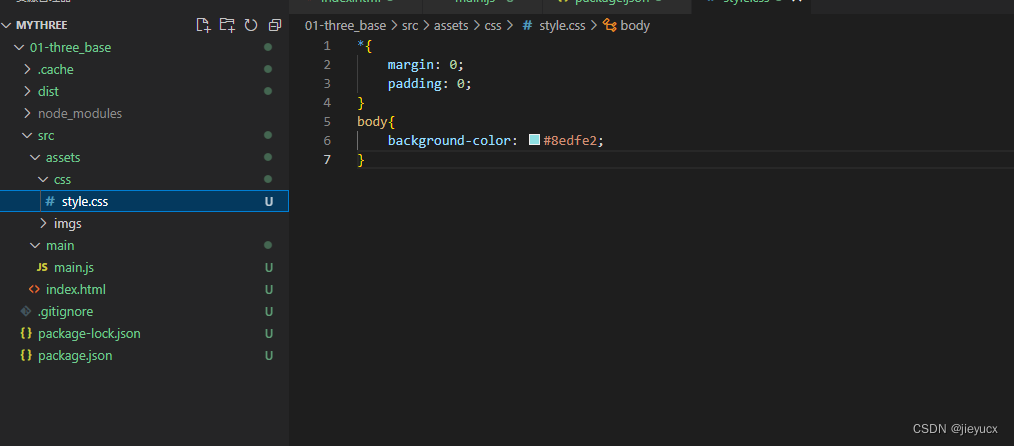Click line number 1 in the gutter

(327, 46)
